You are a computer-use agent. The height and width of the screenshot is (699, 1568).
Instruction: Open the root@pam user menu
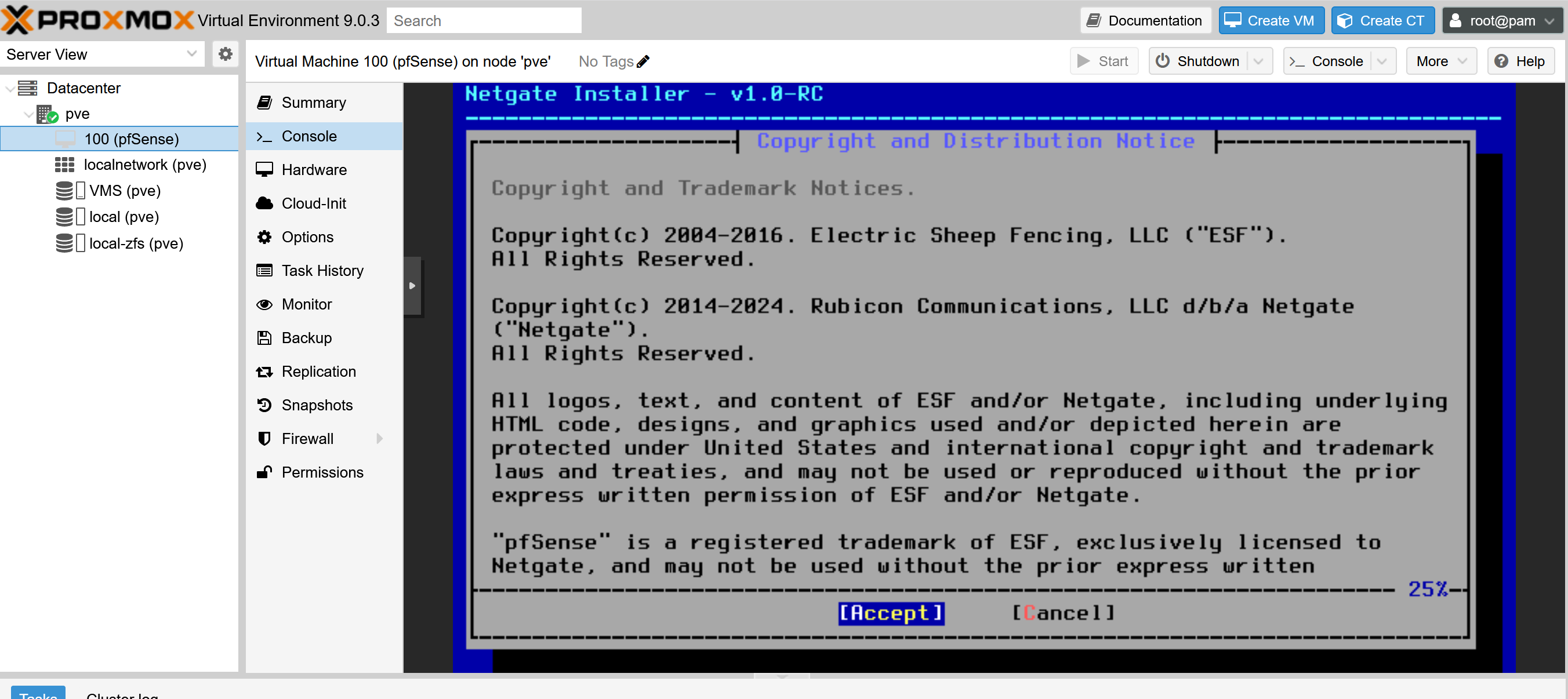pos(1502,20)
